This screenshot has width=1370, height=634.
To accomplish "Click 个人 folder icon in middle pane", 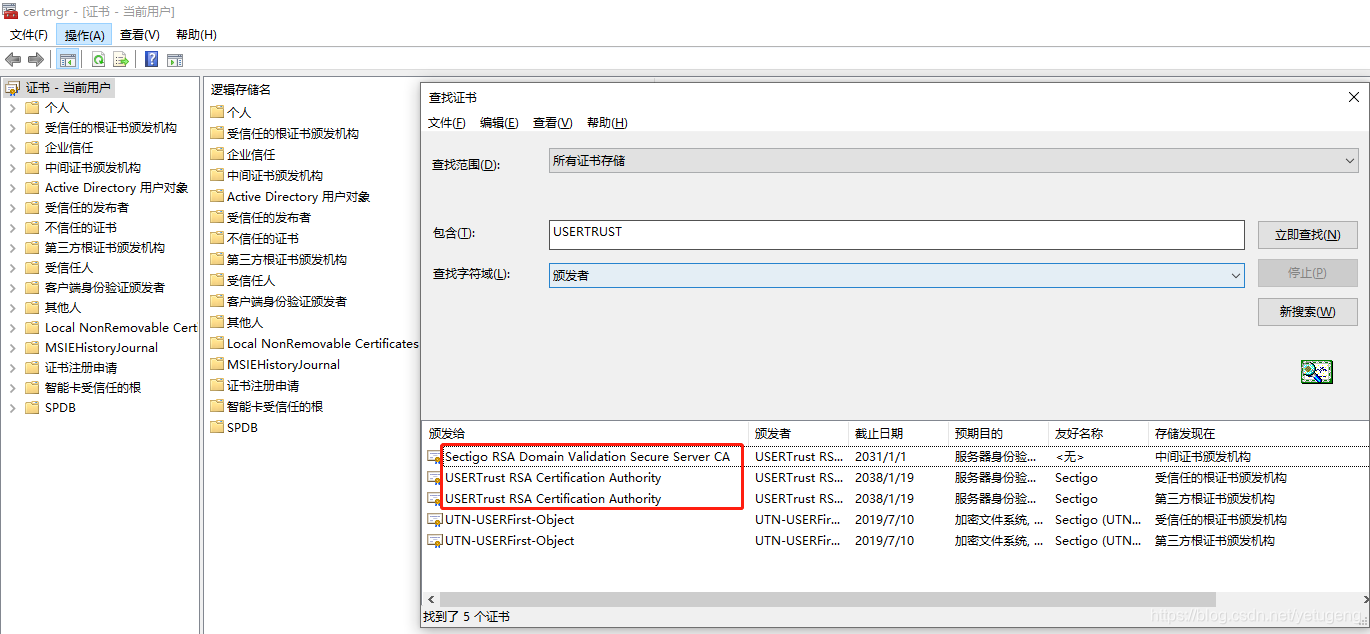I will pyautogui.click(x=217, y=112).
